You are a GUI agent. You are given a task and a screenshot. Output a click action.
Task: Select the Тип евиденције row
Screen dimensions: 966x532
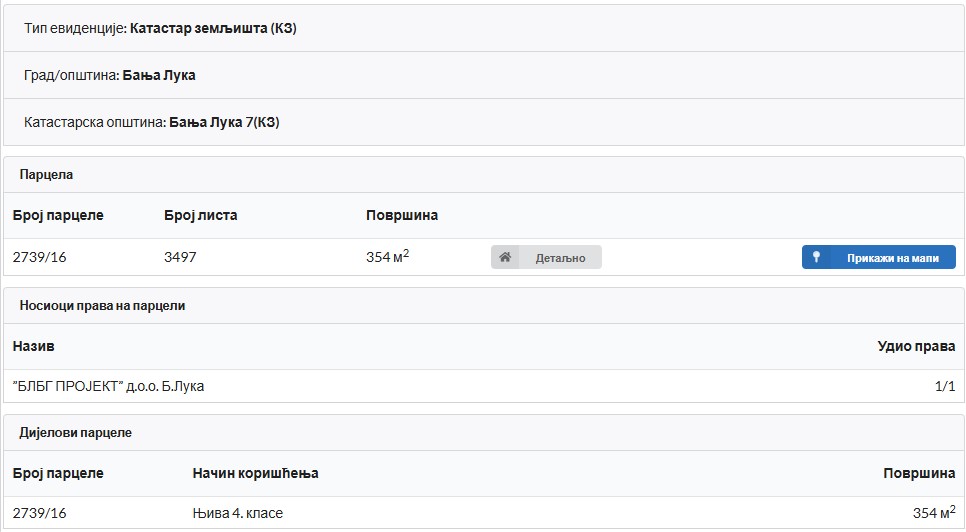pos(160,28)
